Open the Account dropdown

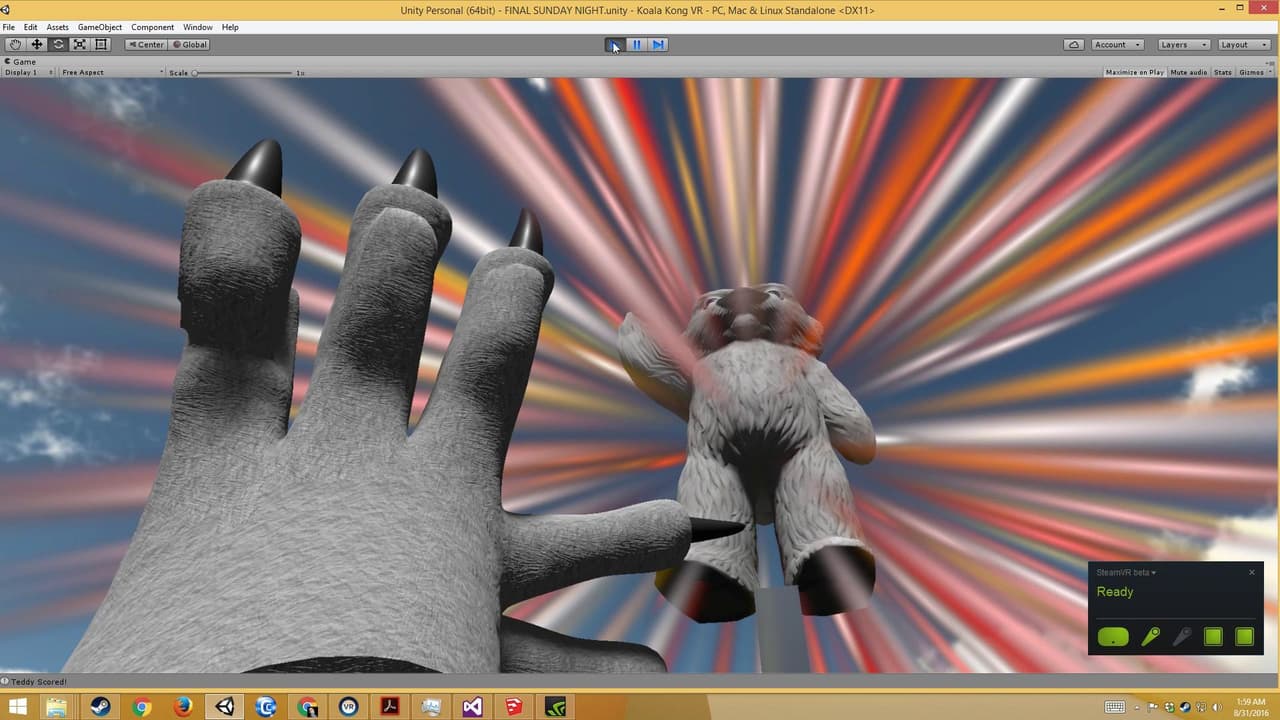(x=1116, y=45)
